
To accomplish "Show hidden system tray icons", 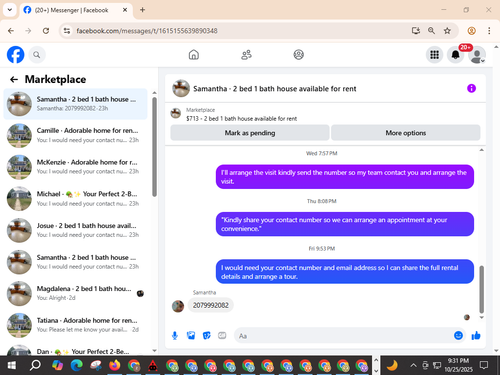I will [413, 365].
